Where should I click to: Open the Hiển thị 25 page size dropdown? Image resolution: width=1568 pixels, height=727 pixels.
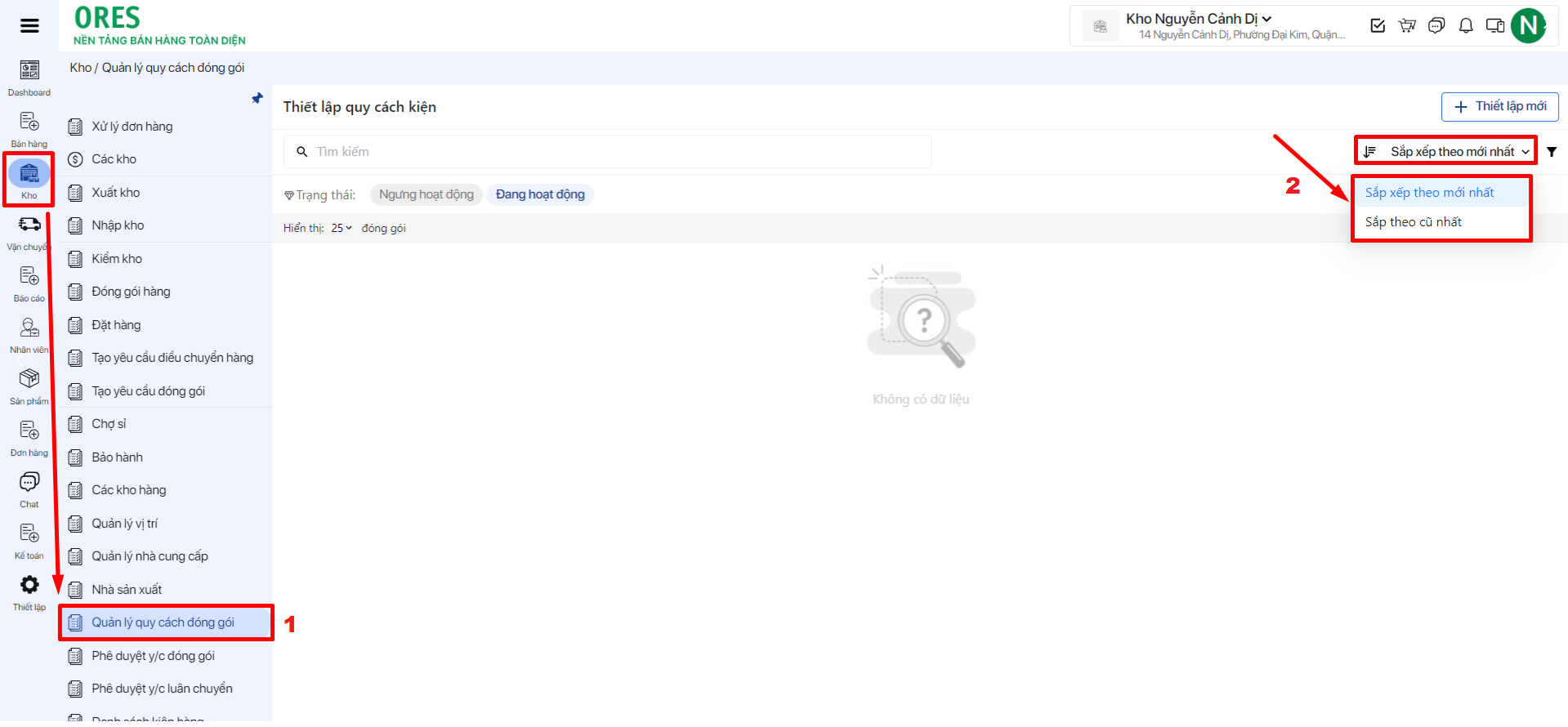tap(341, 229)
